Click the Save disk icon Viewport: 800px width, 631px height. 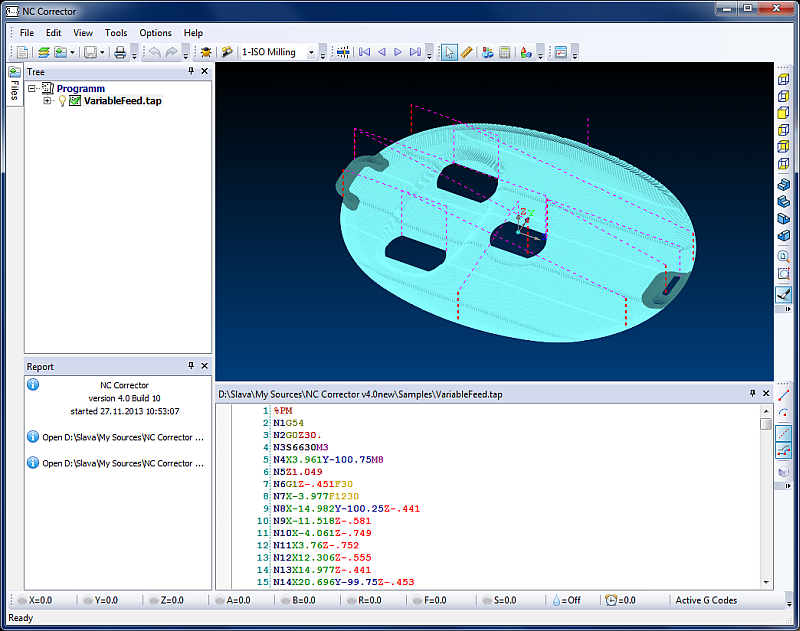(x=90, y=52)
